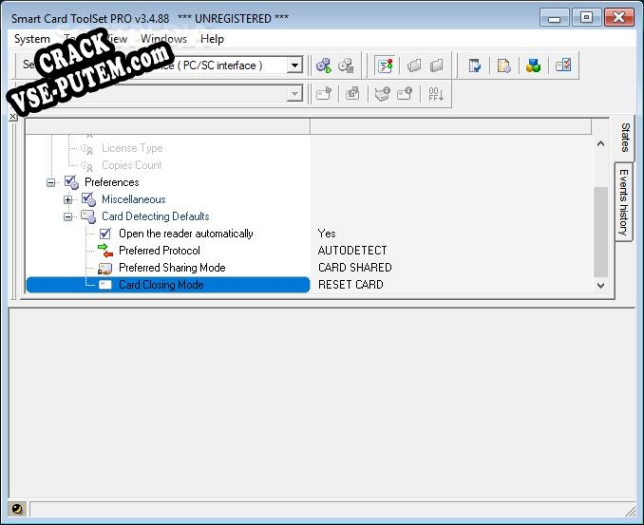Click the status bar text field
644x525 pixels.
pyautogui.click(x=332, y=509)
